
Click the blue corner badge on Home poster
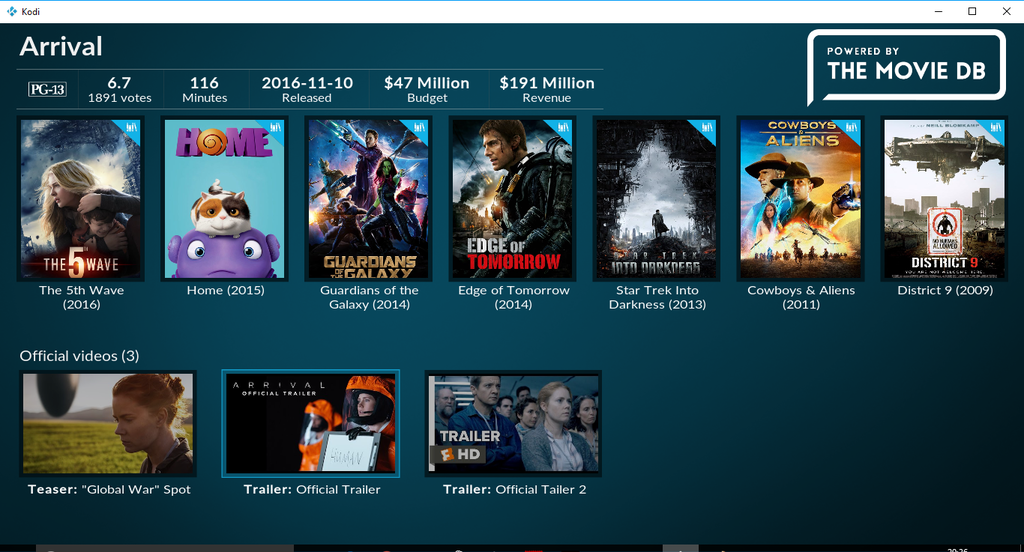tap(275, 128)
